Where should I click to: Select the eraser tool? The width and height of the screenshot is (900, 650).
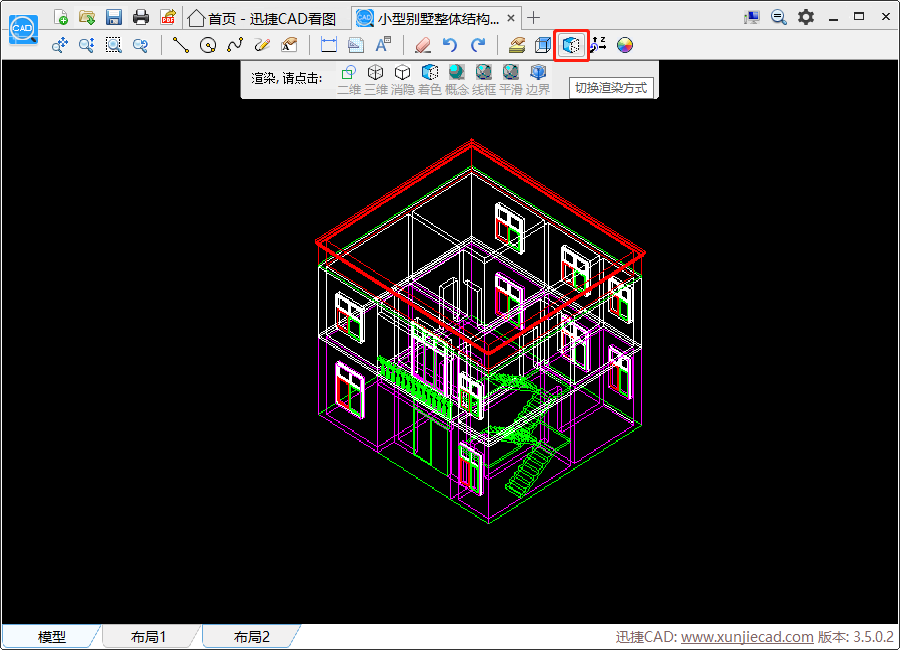423,45
